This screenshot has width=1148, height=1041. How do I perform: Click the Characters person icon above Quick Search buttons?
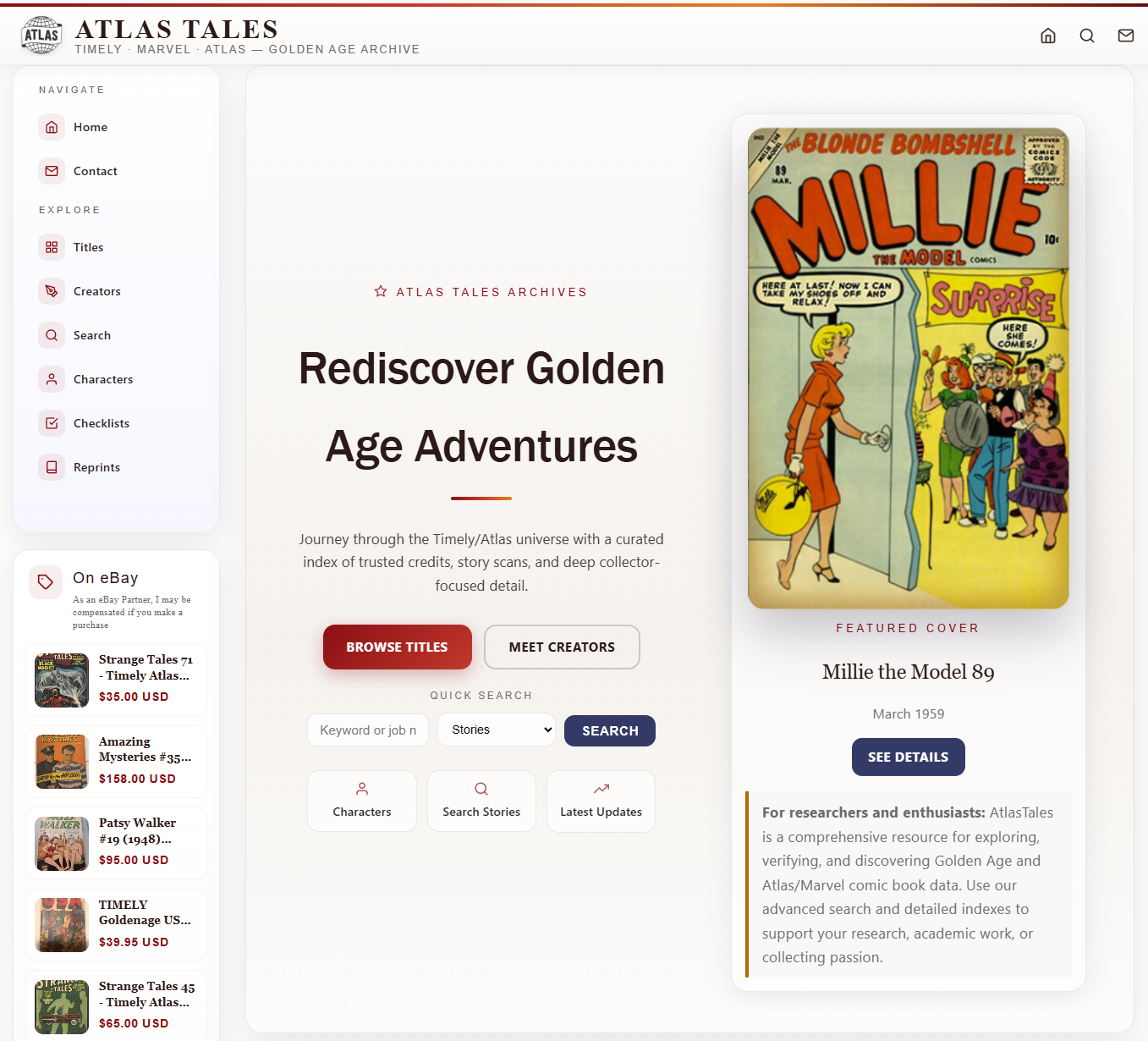[361, 788]
